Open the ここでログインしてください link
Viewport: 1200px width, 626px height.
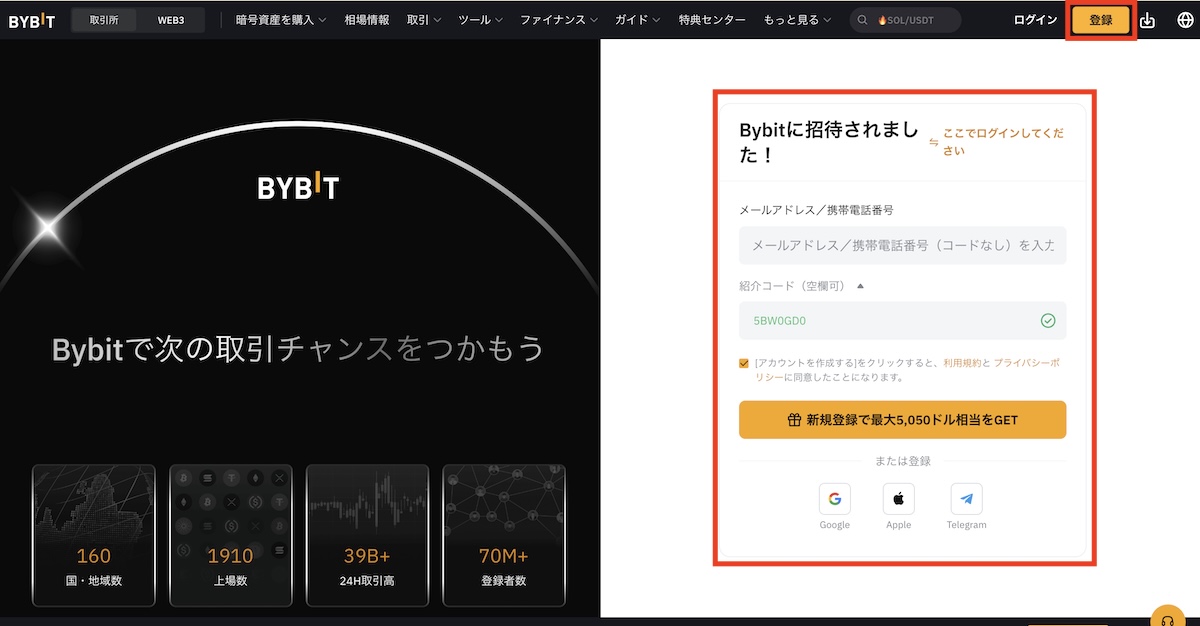click(1003, 142)
